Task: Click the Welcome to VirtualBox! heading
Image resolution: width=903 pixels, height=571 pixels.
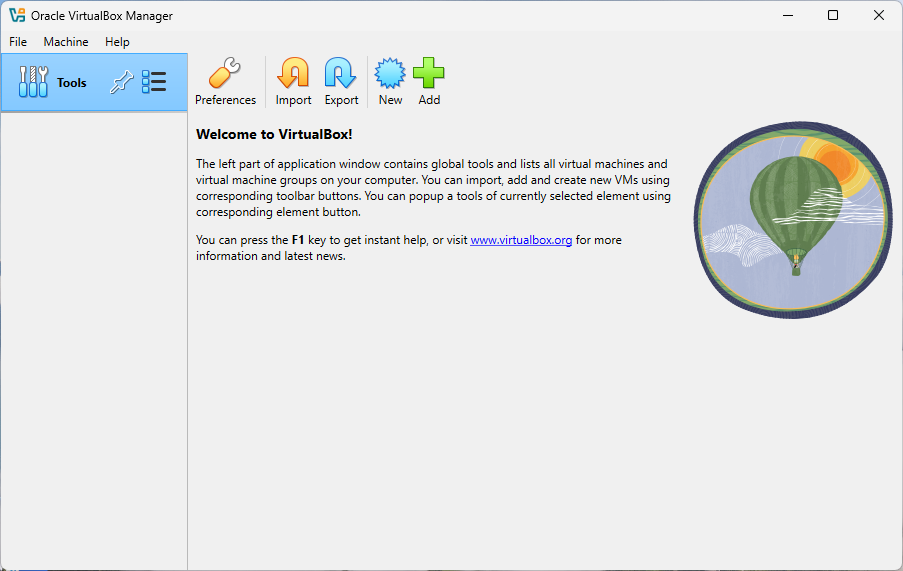Action: pos(274,134)
